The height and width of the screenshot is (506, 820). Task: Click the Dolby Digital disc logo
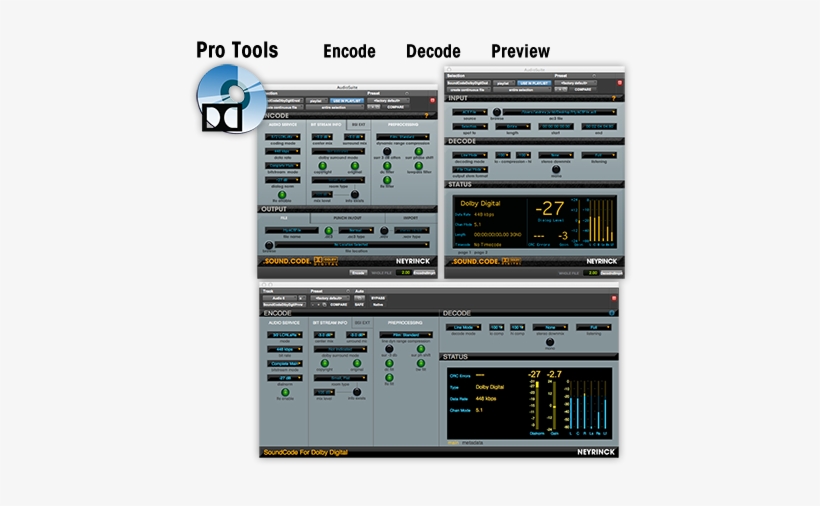232,98
